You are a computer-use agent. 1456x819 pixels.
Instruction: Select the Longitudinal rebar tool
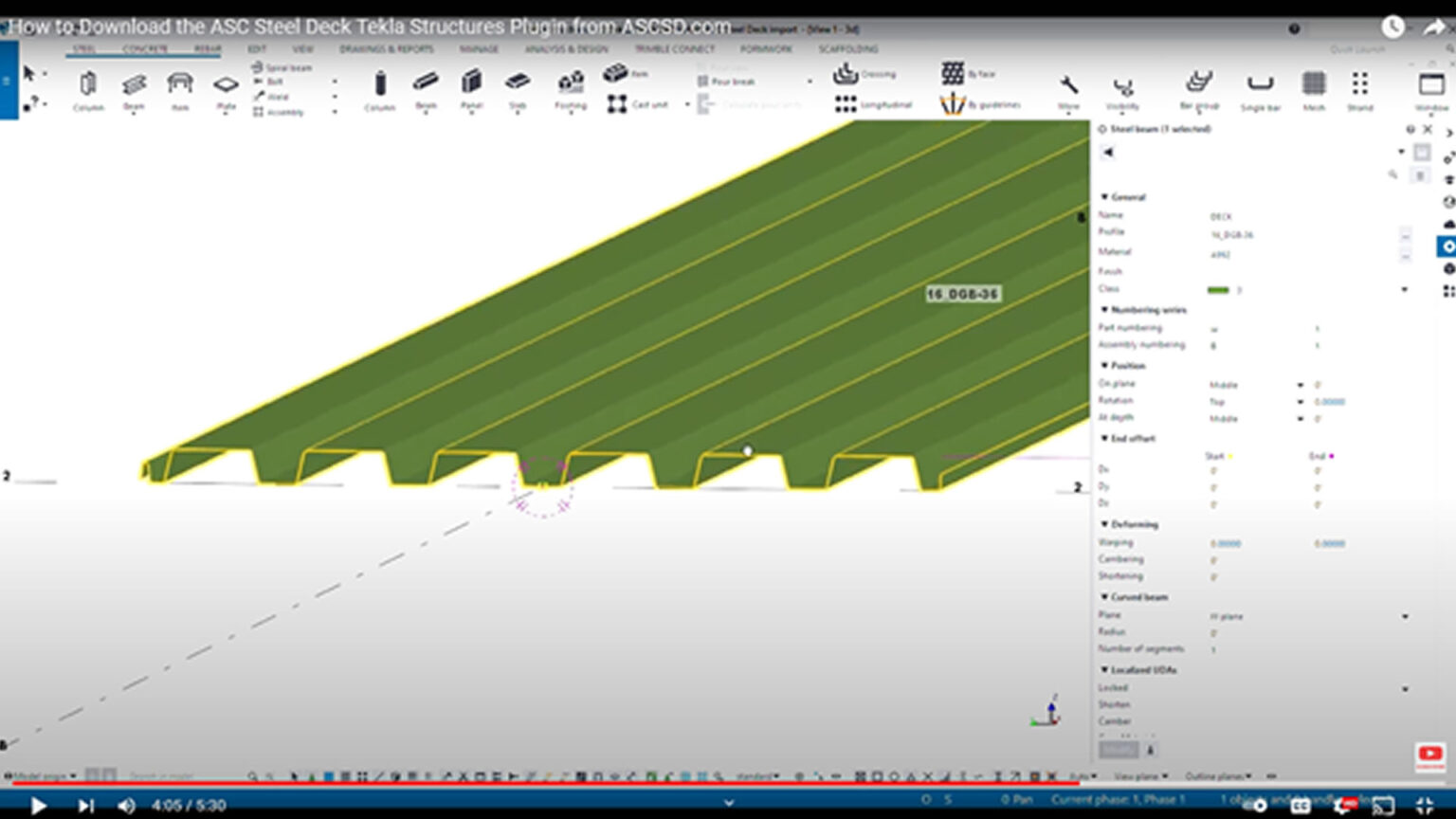pos(873,104)
